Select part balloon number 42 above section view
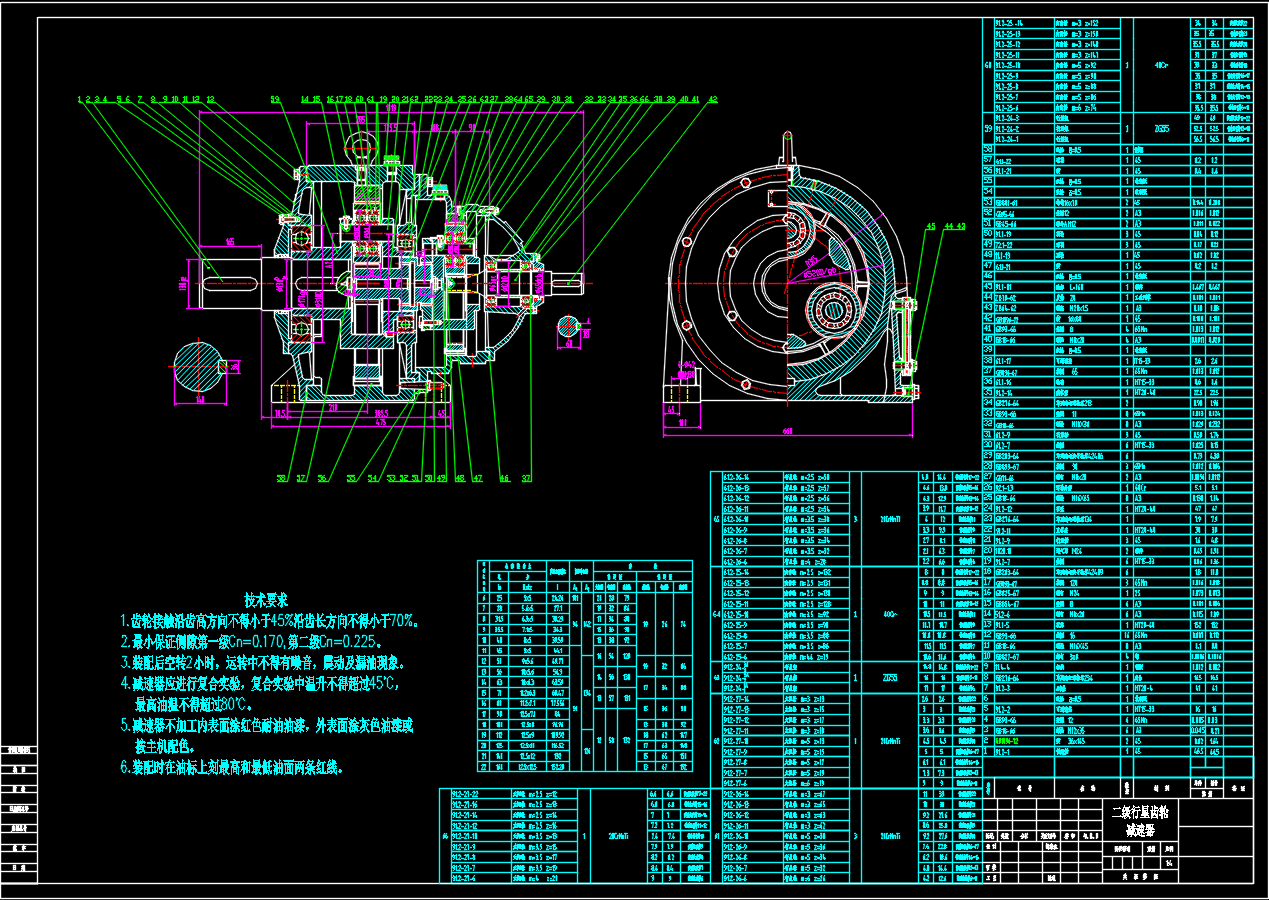The image size is (1269, 900). point(712,100)
